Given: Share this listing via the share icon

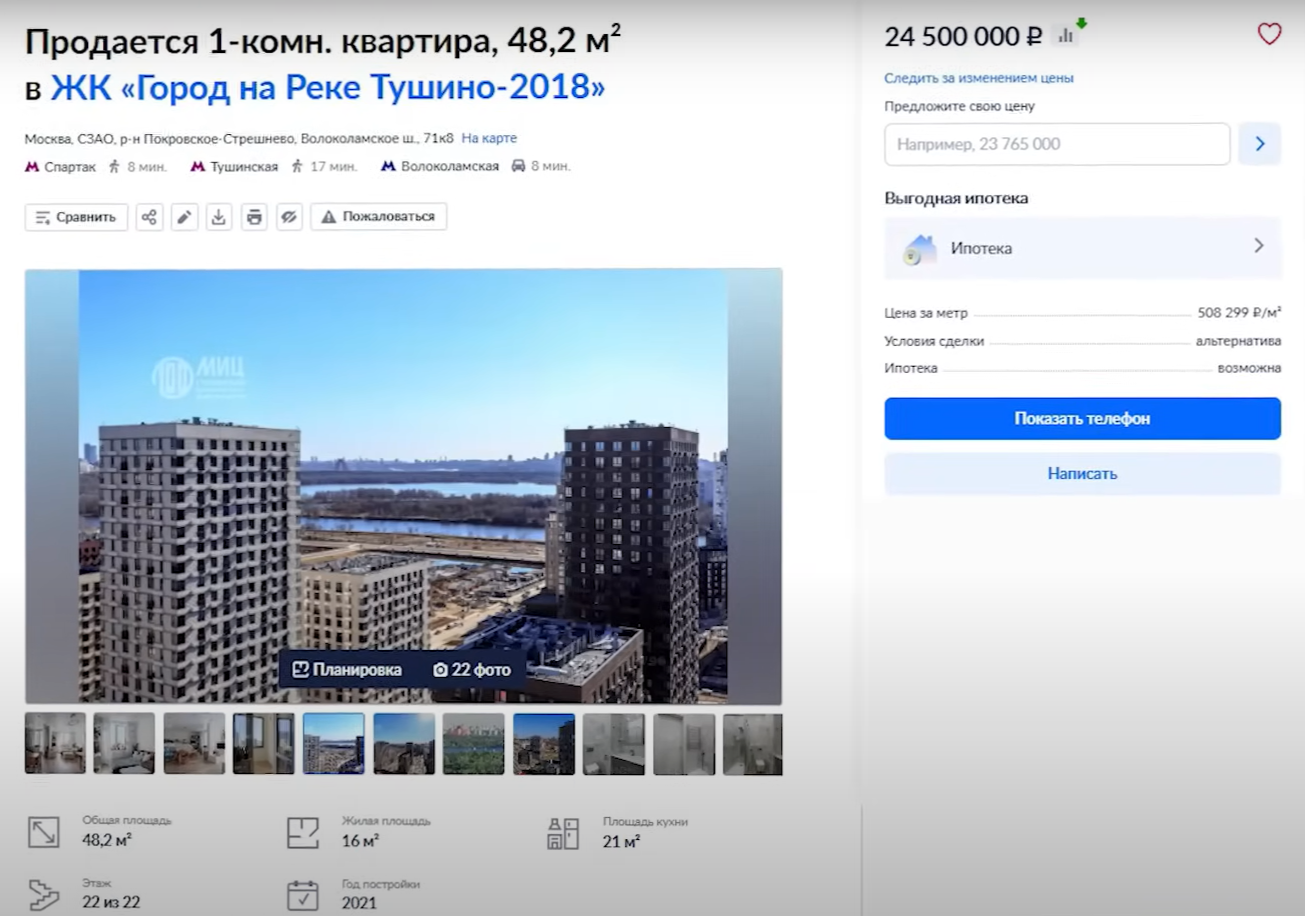Looking at the screenshot, I should click(x=149, y=217).
